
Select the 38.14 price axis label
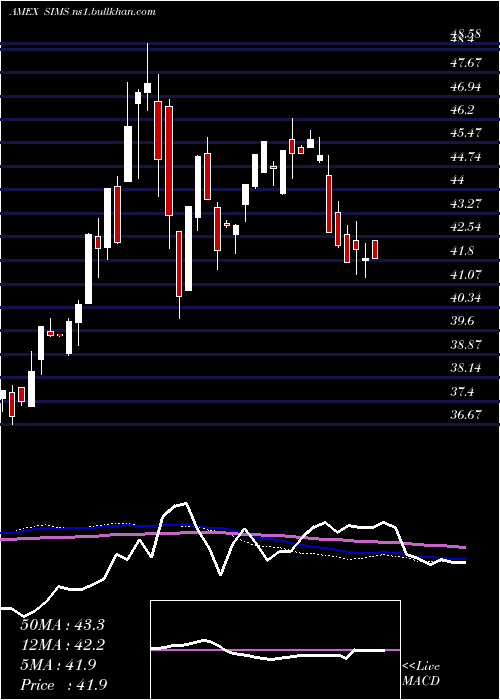point(466,368)
